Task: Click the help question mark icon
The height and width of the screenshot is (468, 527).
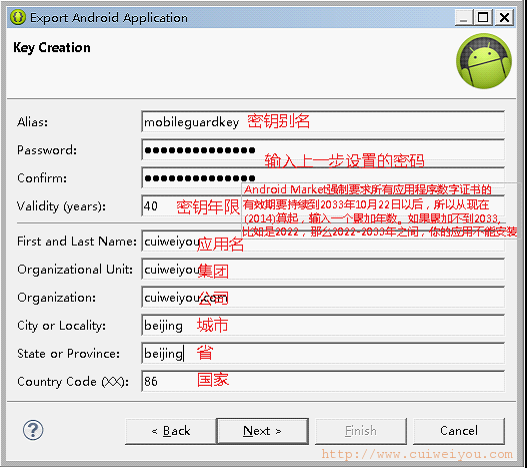Action: click(33, 430)
